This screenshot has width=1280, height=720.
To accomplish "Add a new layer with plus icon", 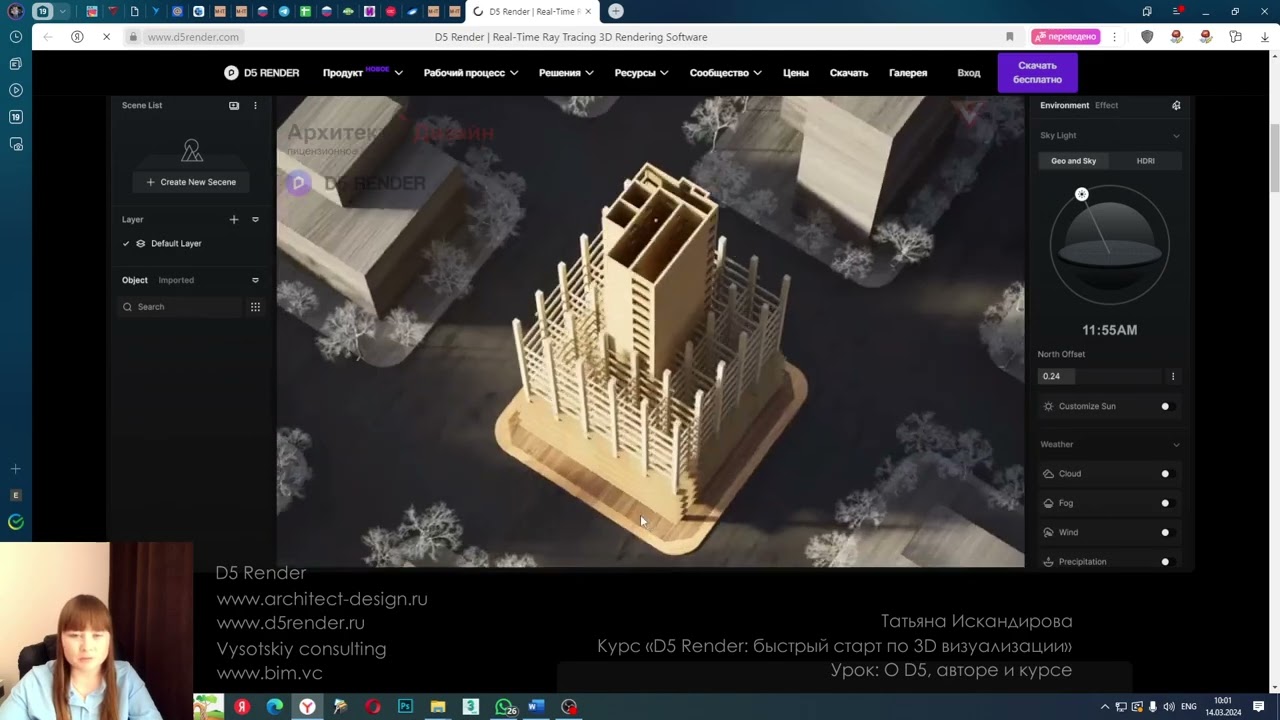I will (x=234, y=219).
